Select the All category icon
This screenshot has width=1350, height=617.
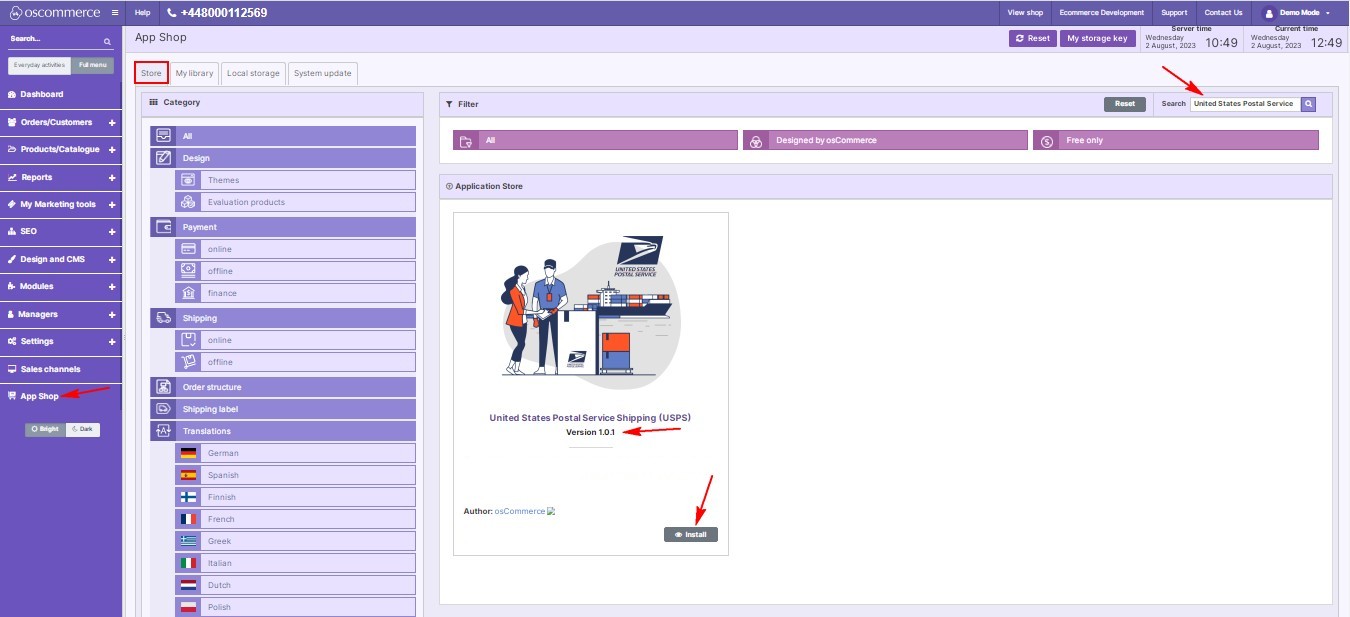(x=163, y=136)
